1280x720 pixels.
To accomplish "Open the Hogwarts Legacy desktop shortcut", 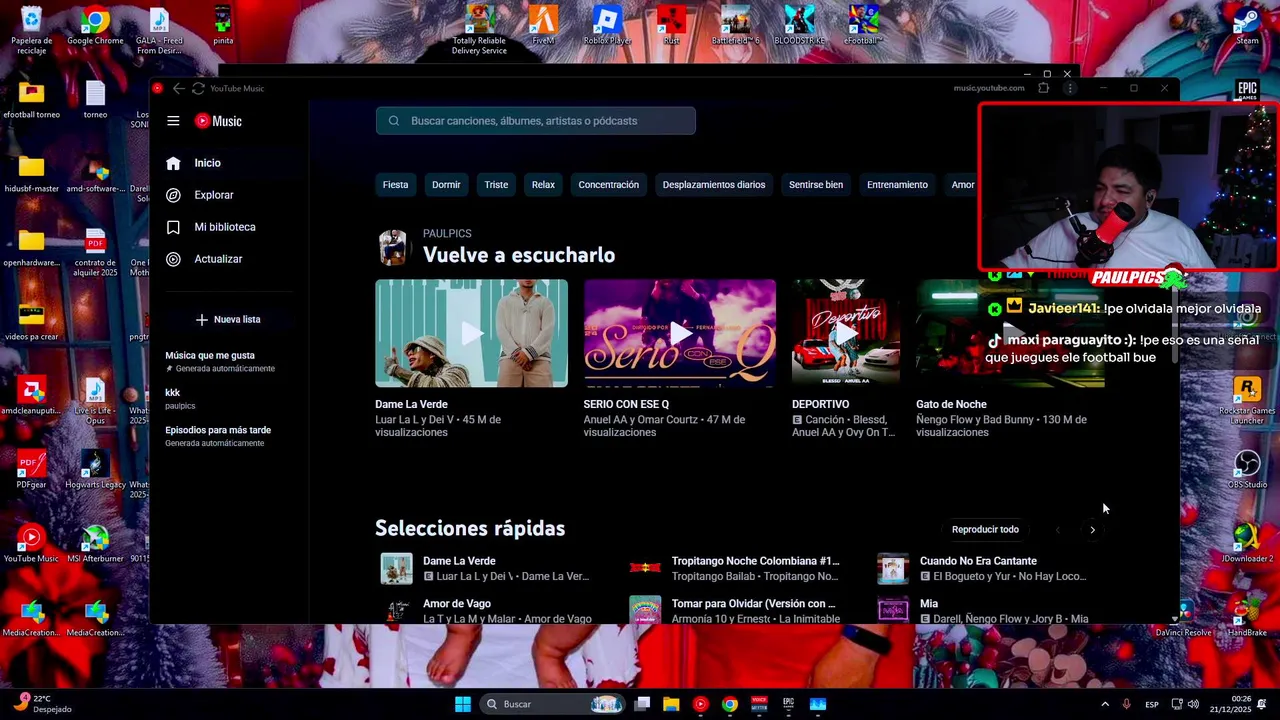I will click(95, 471).
